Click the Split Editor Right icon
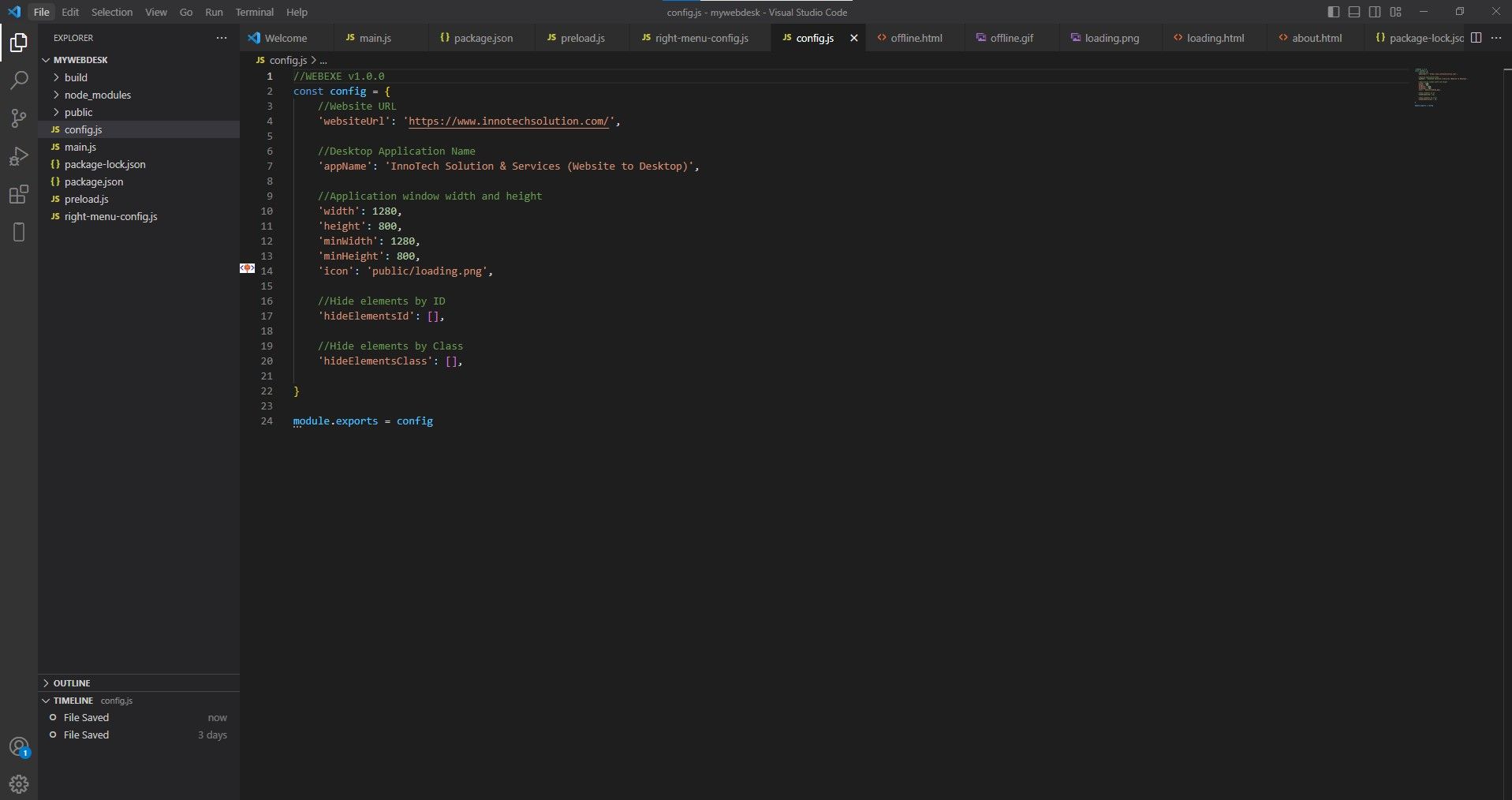1512x800 pixels. (x=1477, y=38)
